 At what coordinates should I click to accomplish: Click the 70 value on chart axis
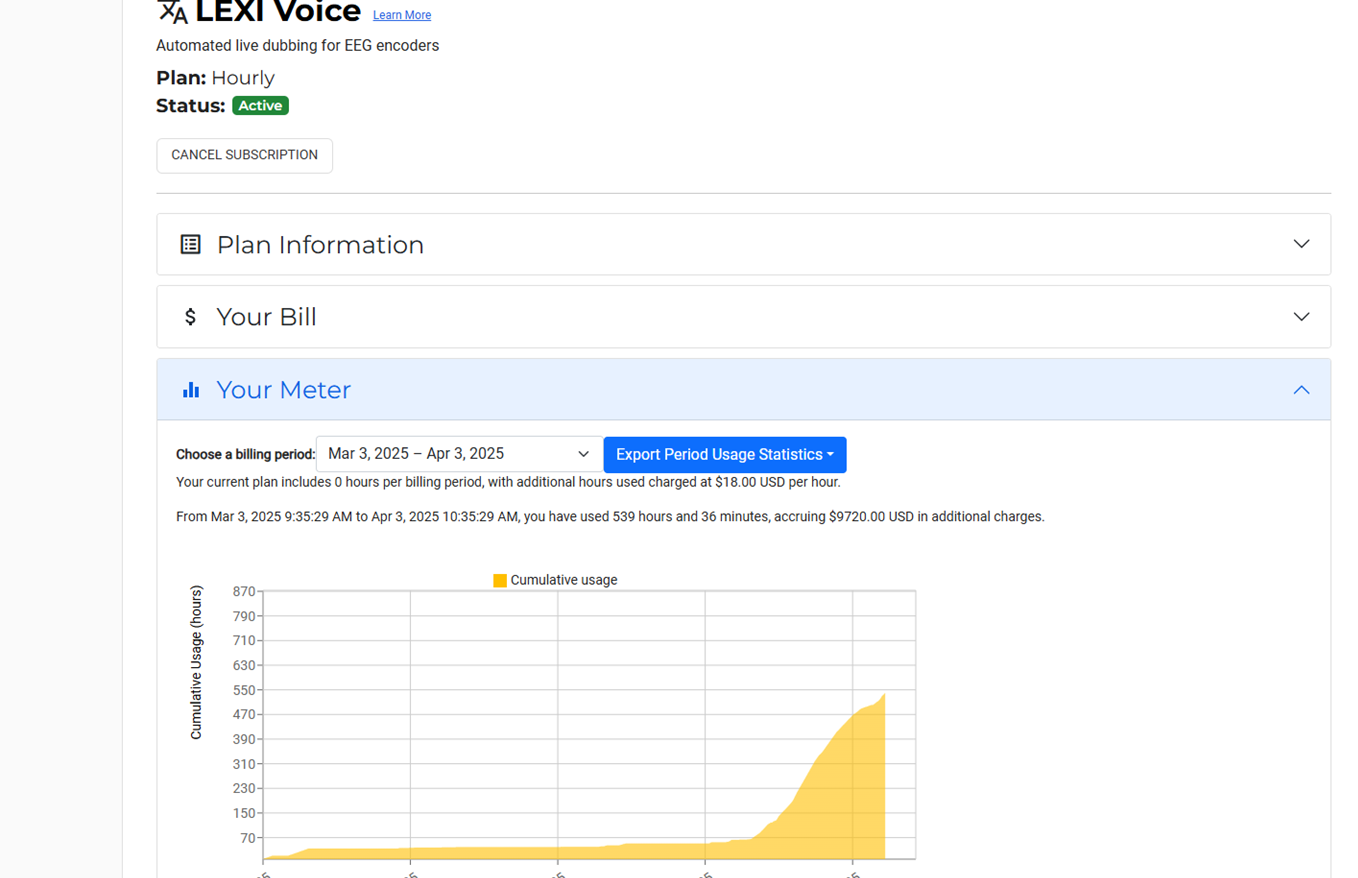(248, 838)
